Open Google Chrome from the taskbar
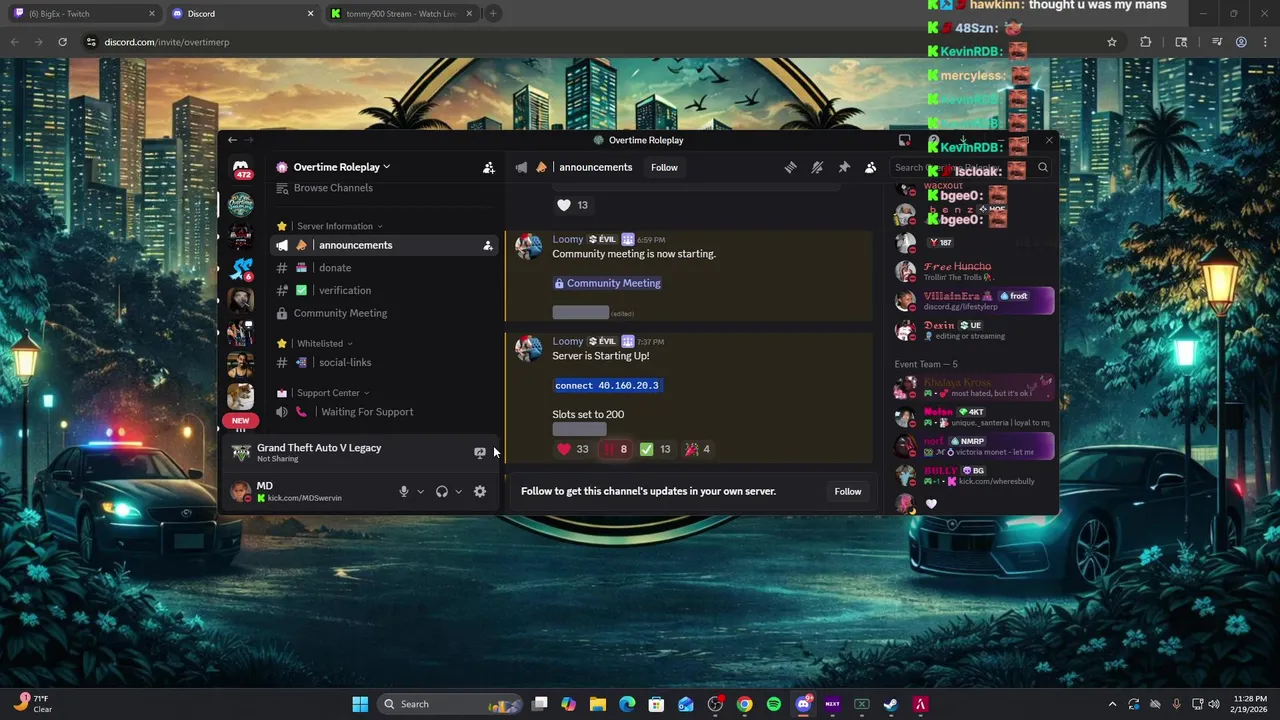 coord(745,704)
